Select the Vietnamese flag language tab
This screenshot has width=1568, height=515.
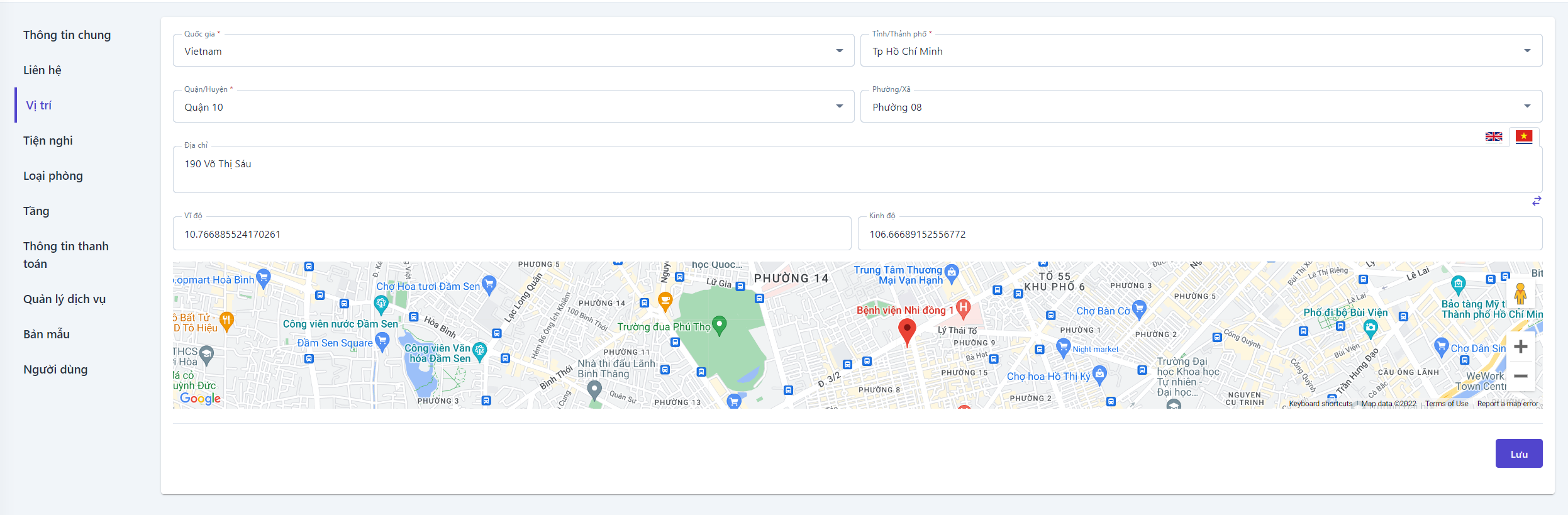(1523, 136)
